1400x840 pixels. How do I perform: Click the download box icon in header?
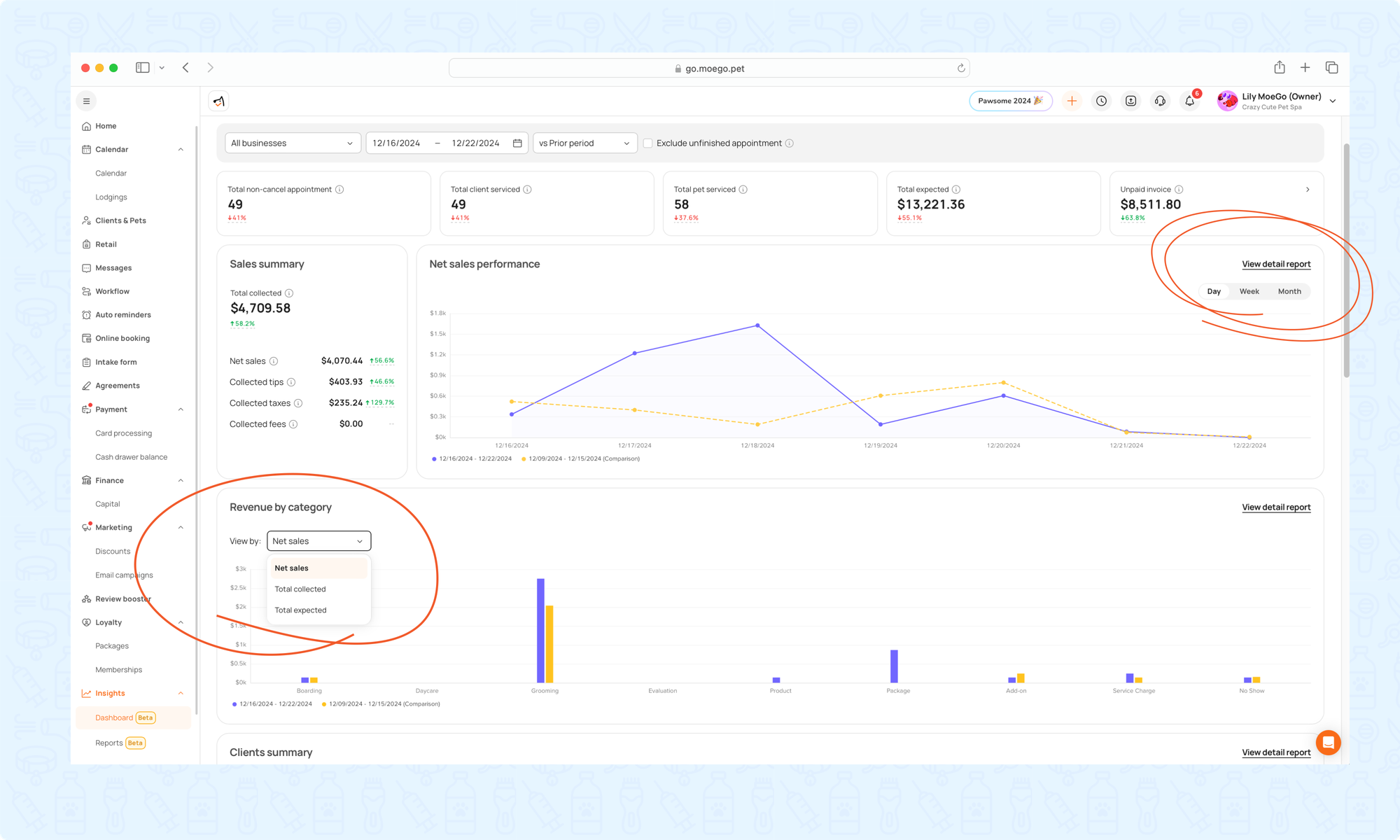(1130, 101)
